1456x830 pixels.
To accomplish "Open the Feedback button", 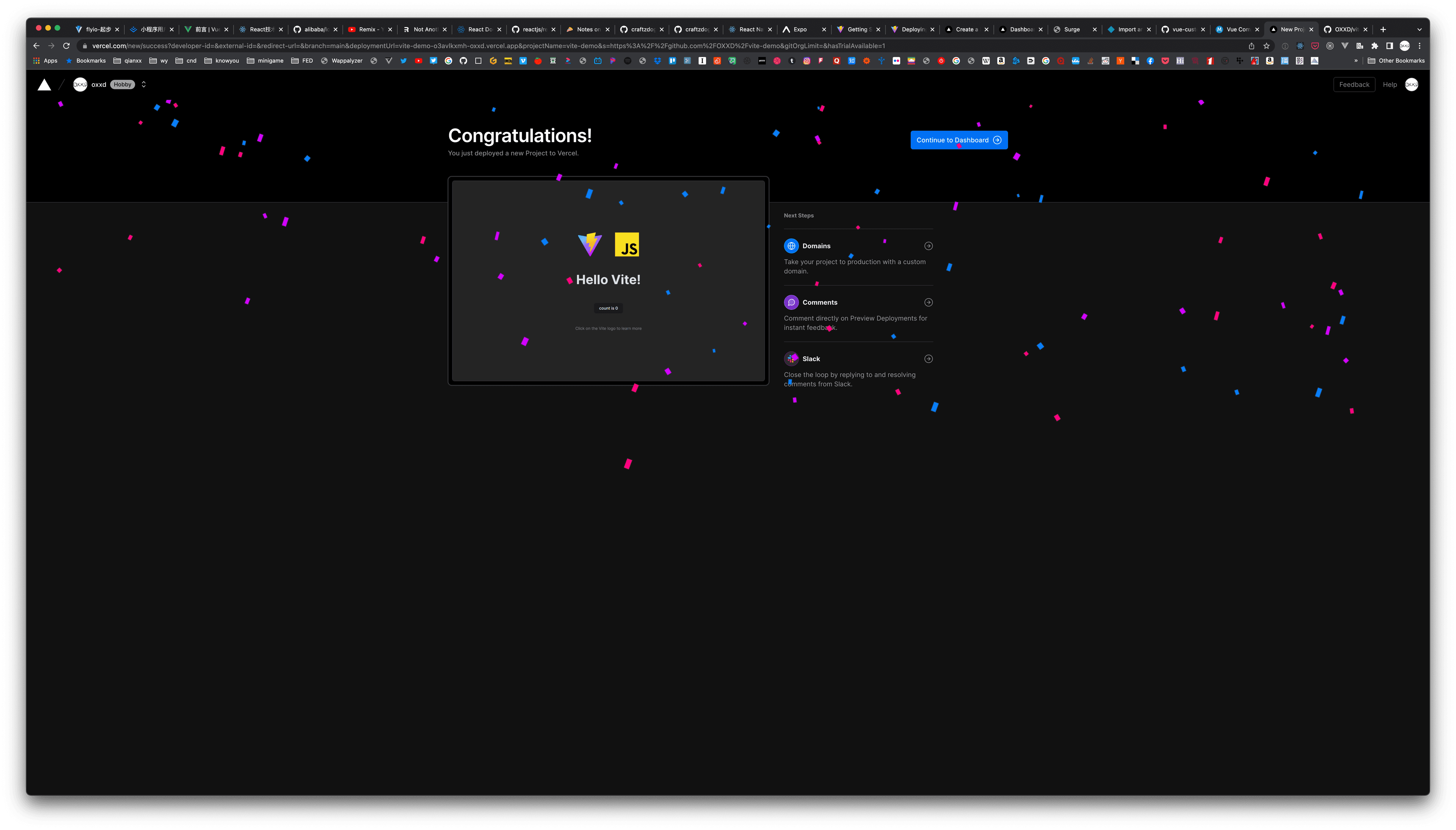I will pyautogui.click(x=1353, y=85).
